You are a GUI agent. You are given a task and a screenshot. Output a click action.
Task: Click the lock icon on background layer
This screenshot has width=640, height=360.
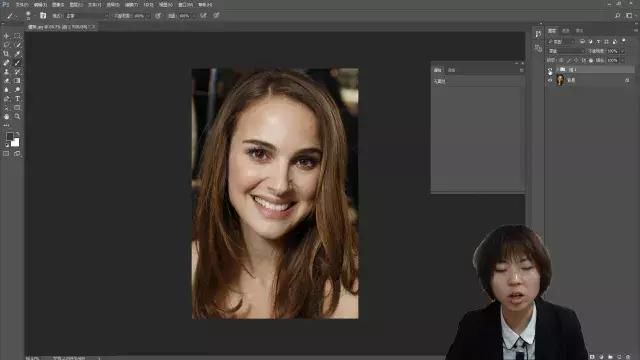click(627, 80)
